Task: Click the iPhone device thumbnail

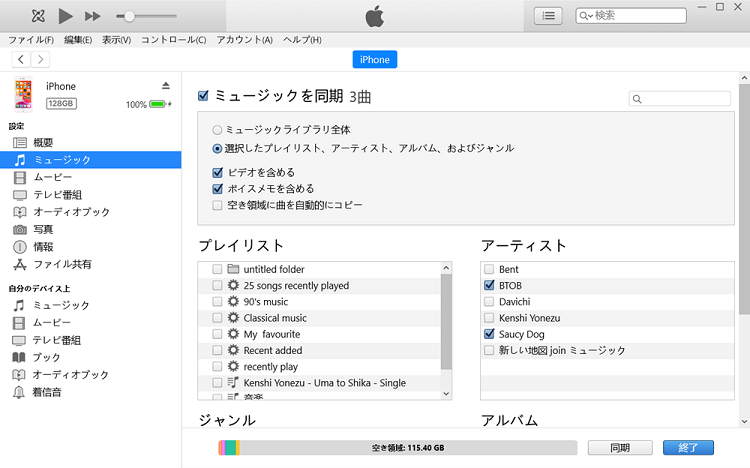Action: tap(23, 94)
